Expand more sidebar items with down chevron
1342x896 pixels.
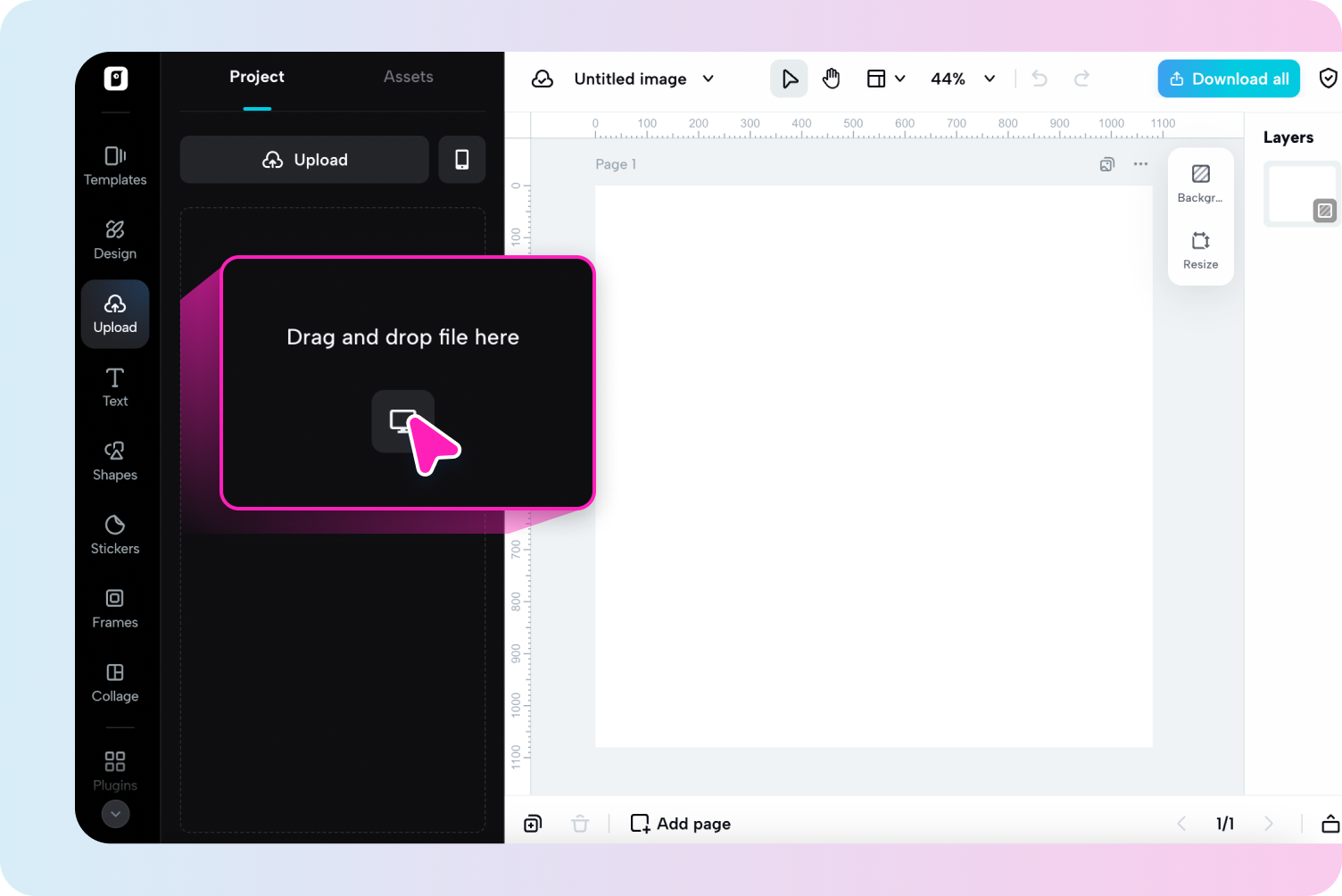coord(116,814)
